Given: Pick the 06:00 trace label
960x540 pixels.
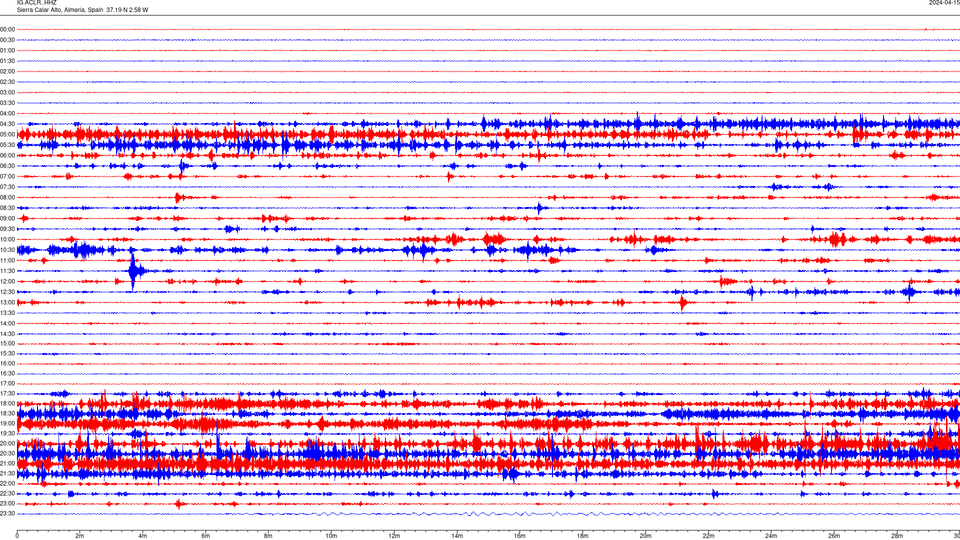Looking at the screenshot, I should coord(7,156).
